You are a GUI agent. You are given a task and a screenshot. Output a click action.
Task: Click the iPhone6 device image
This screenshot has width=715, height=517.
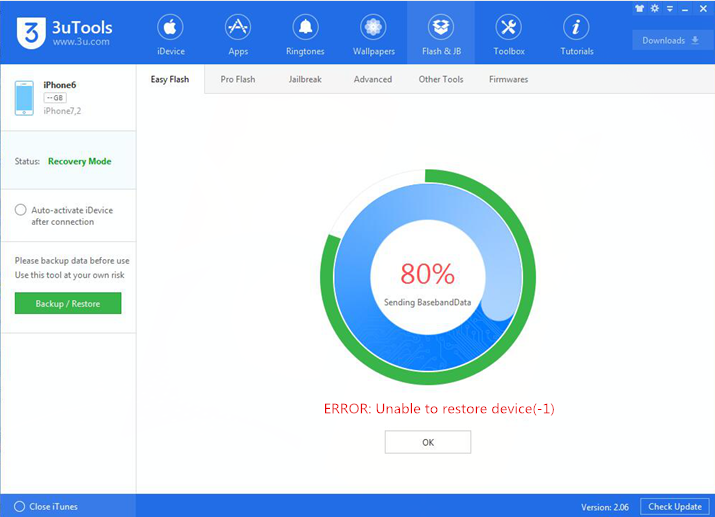tap(24, 98)
